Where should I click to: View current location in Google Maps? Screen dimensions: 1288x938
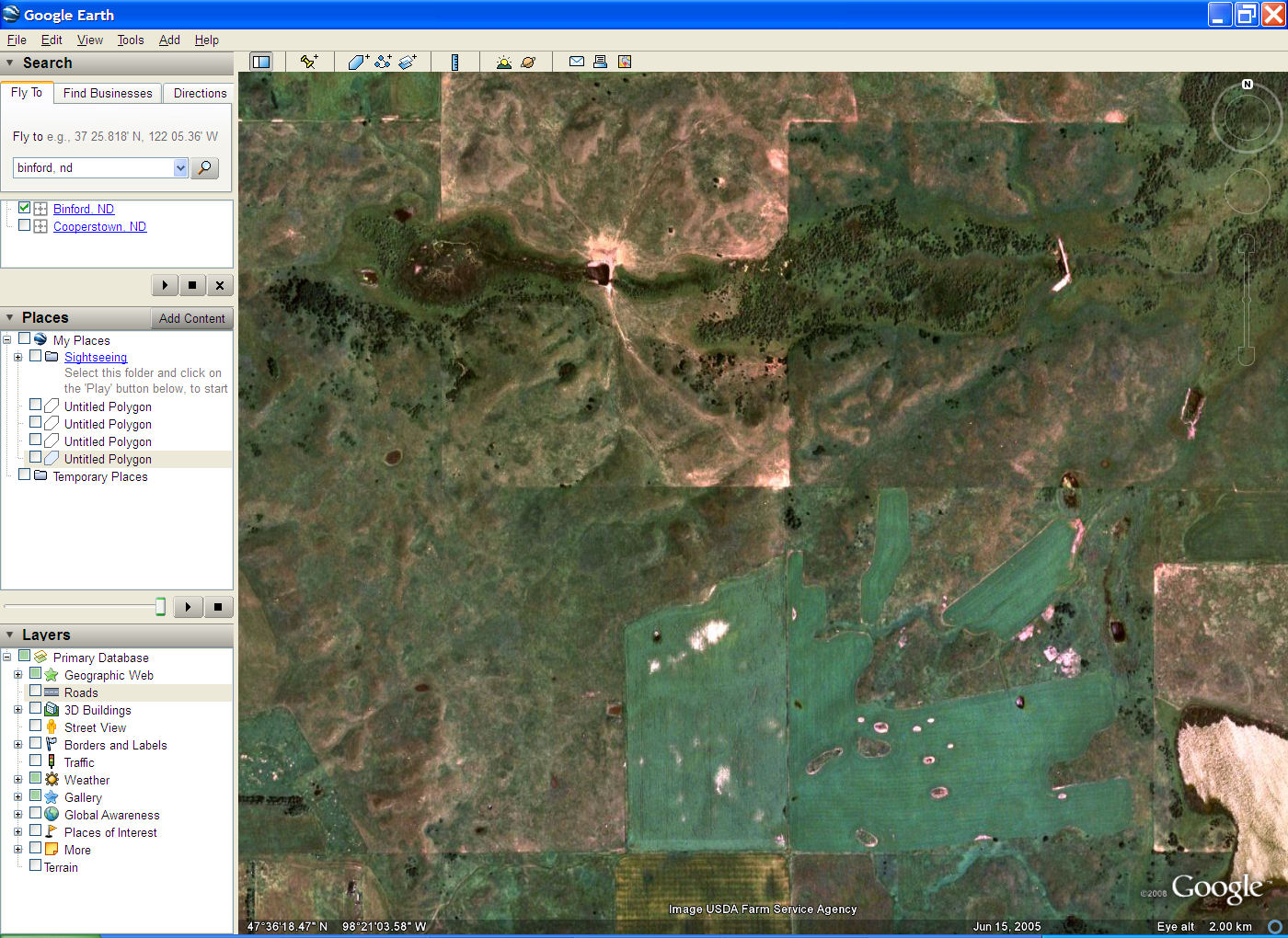(x=625, y=62)
